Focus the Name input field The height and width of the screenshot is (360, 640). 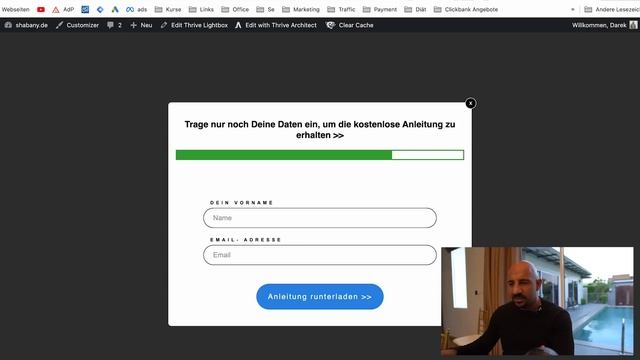coord(320,218)
